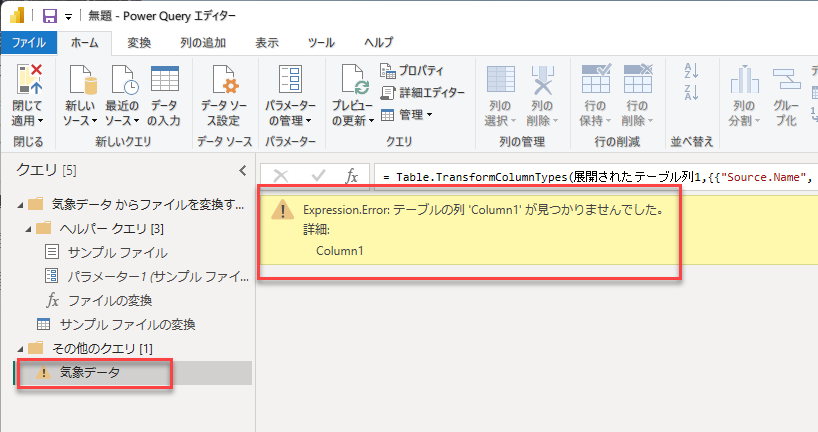
Task: Collapse the その他のクエリ [1] folder arrow
Action: pos(20,349)
